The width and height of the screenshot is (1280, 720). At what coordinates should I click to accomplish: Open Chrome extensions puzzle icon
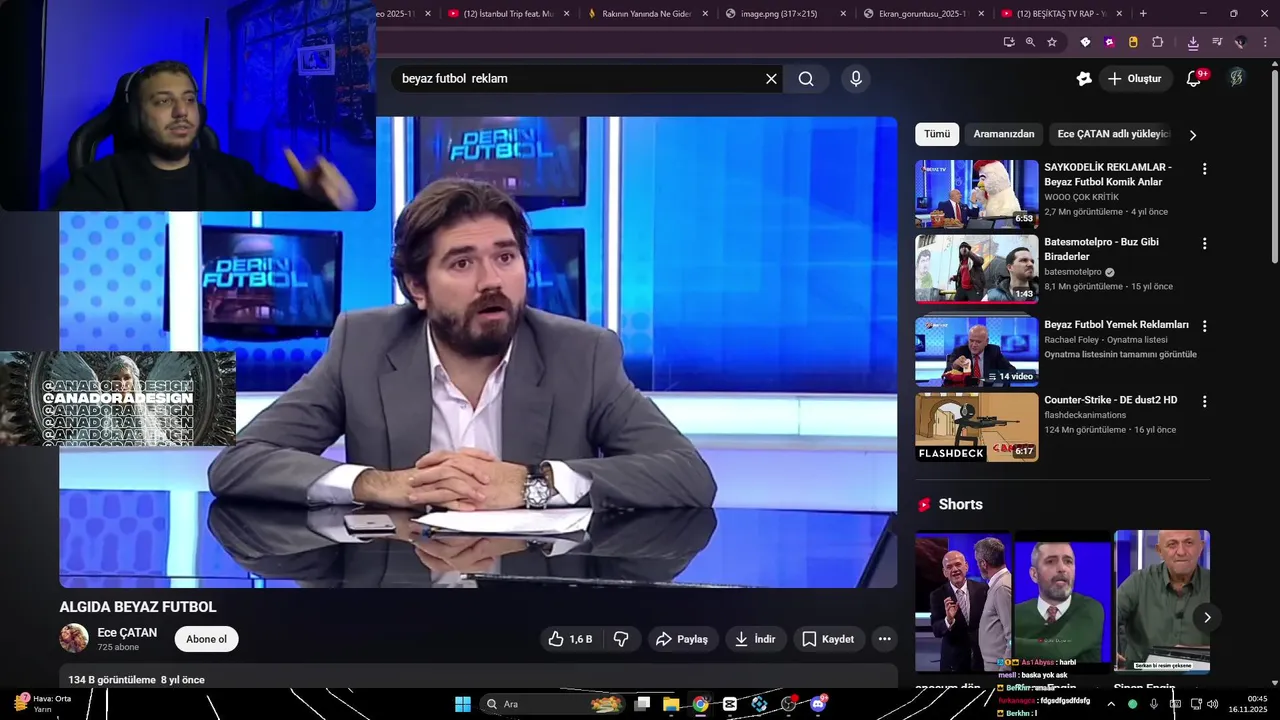1157,42
